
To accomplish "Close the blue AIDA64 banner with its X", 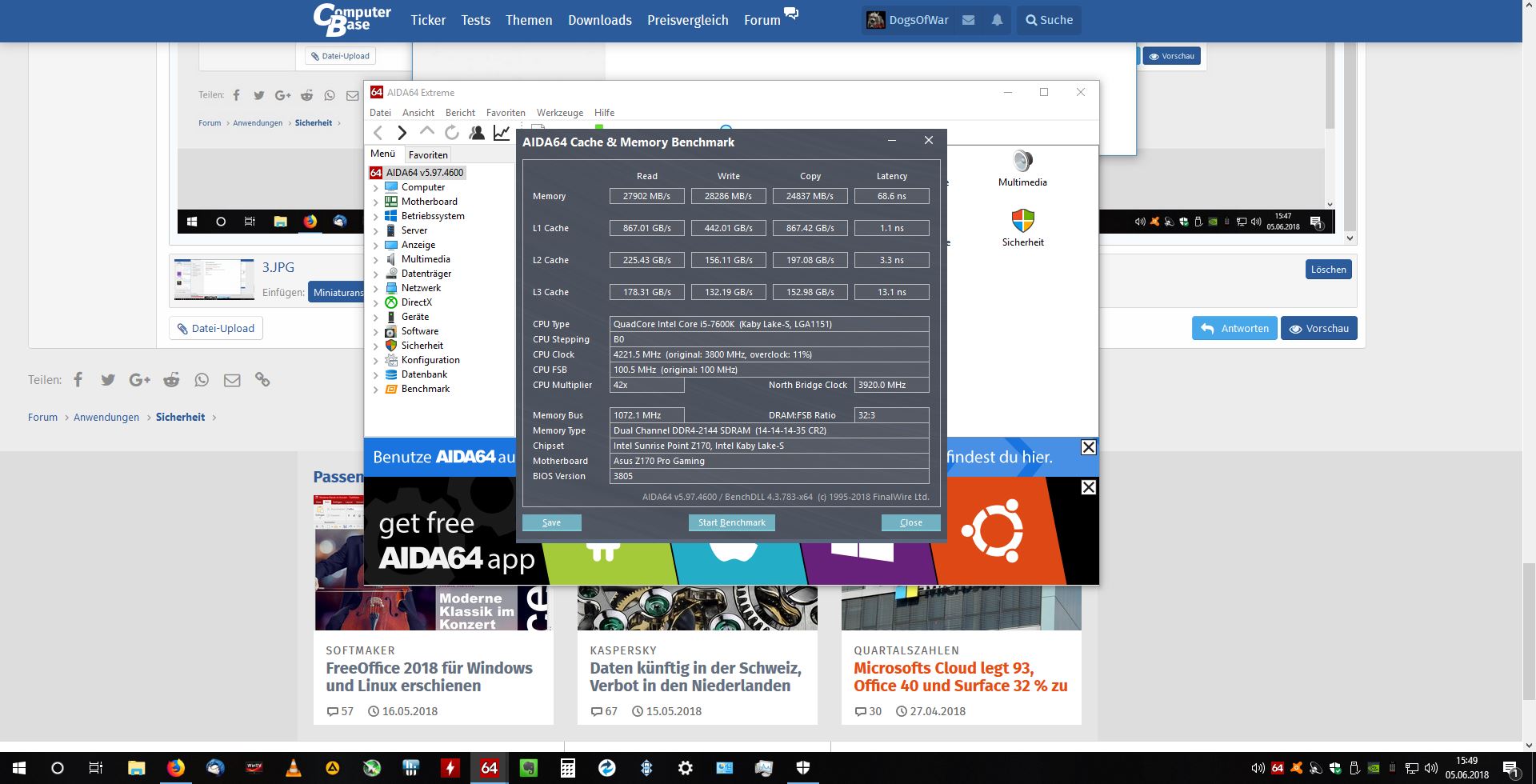I will pyautogui.click(x=1088, y=447).
